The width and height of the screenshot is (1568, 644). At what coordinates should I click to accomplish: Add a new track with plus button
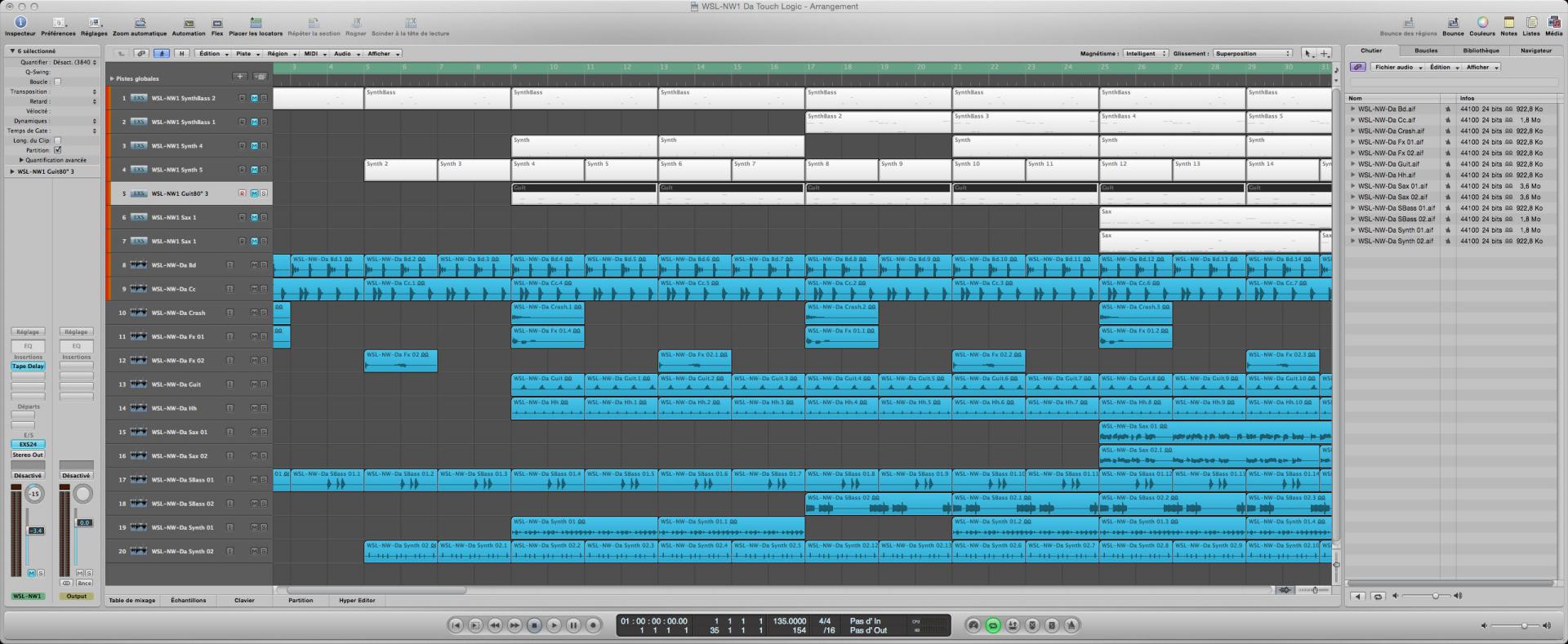click(239, 77)
